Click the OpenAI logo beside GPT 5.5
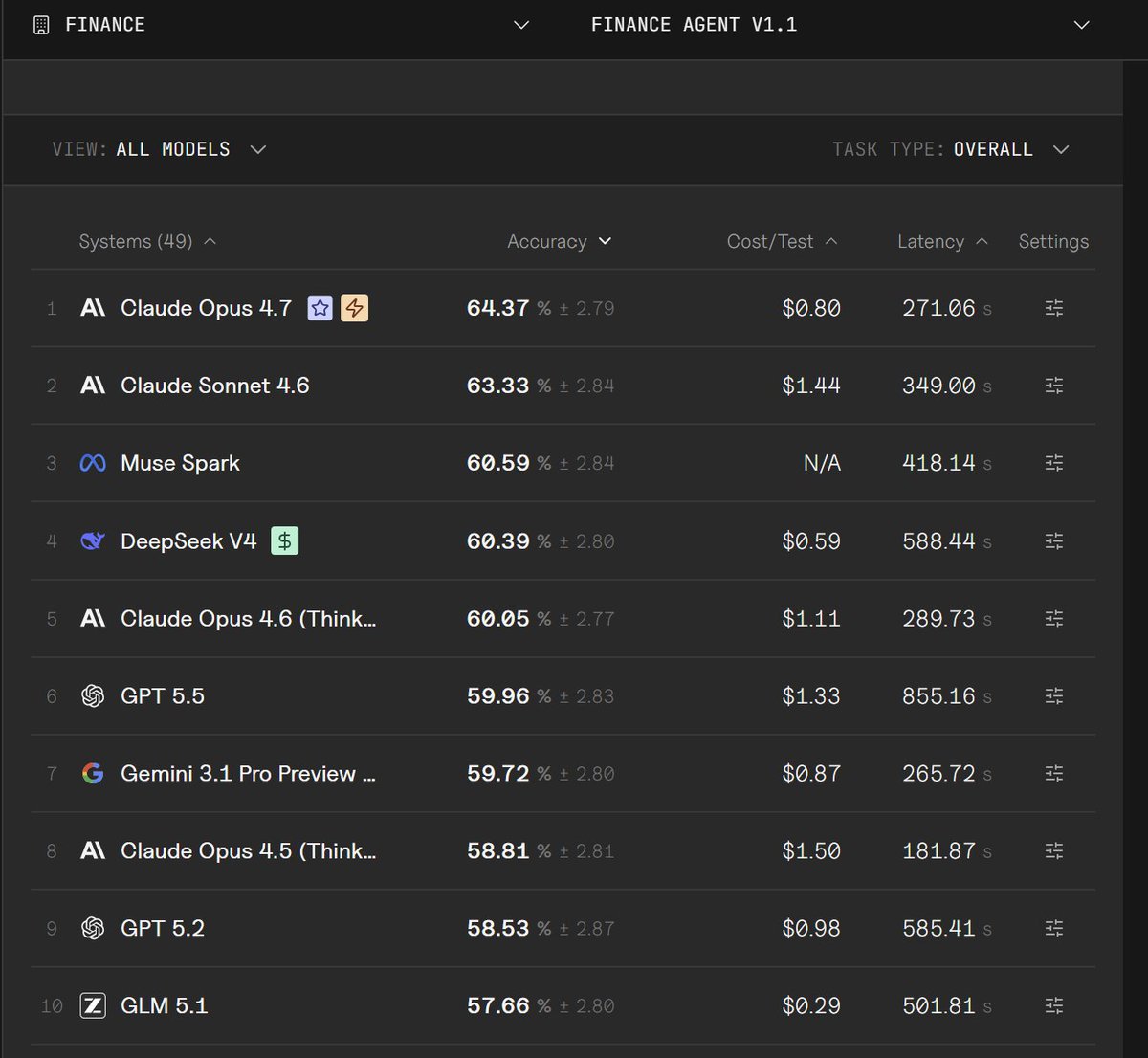1148x1058 pixels. coord(93,696)
